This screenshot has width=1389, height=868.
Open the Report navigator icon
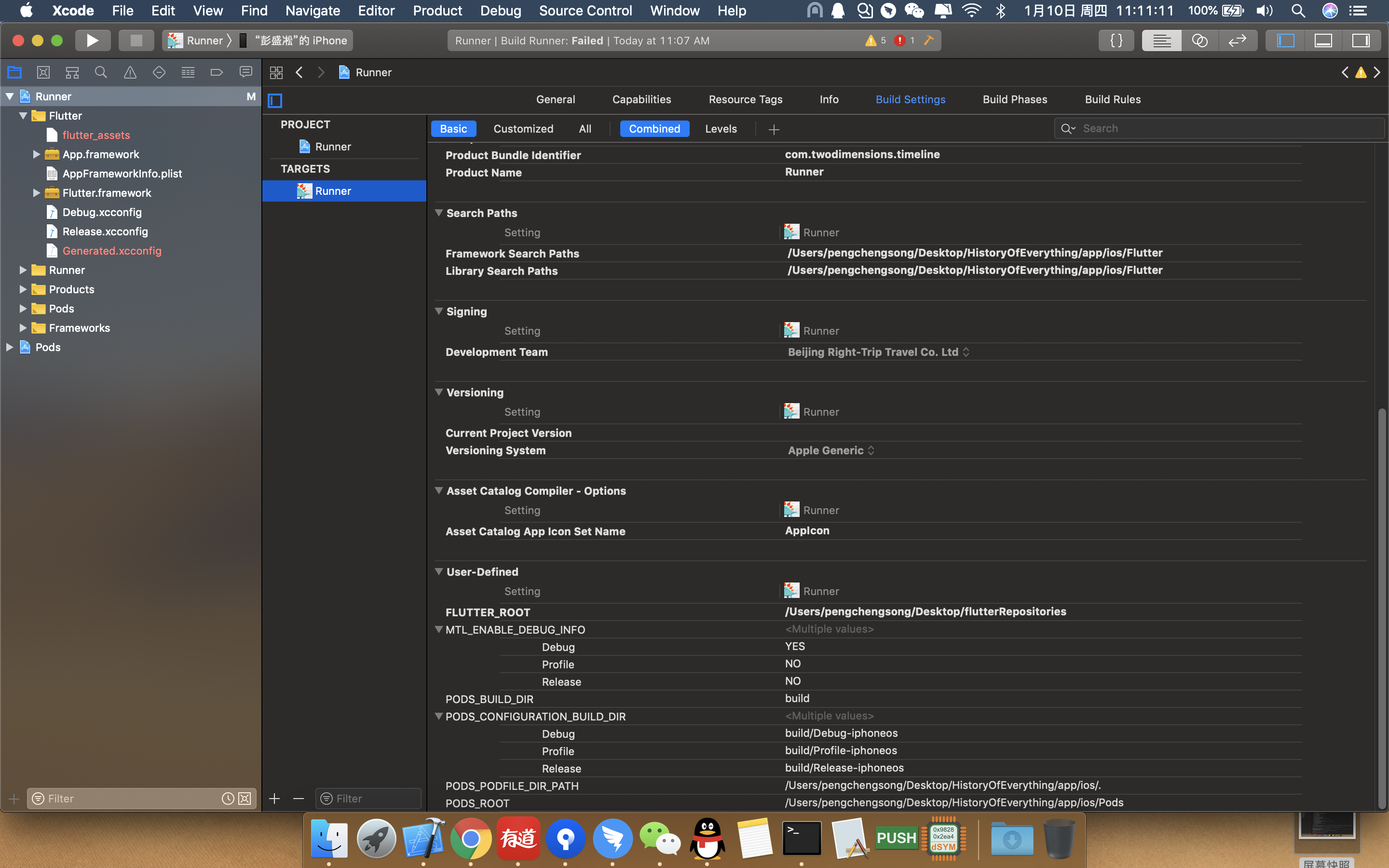click(x=245, y=72)
